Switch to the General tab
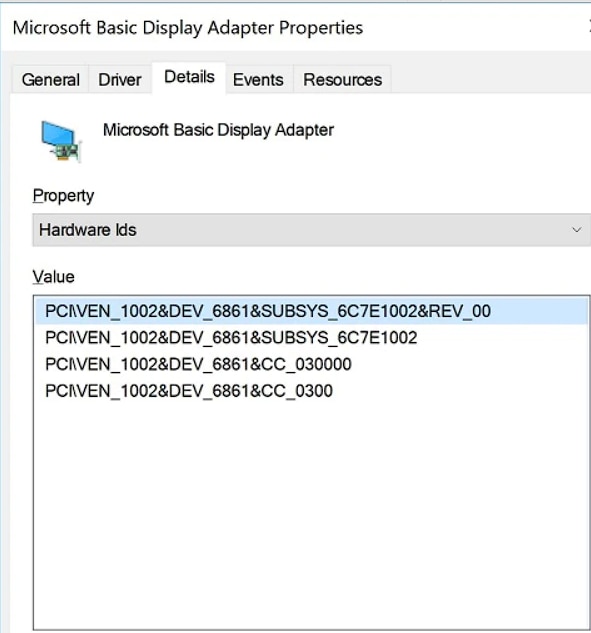Screen dimensions: 591x633 click(x=50, y=80)
